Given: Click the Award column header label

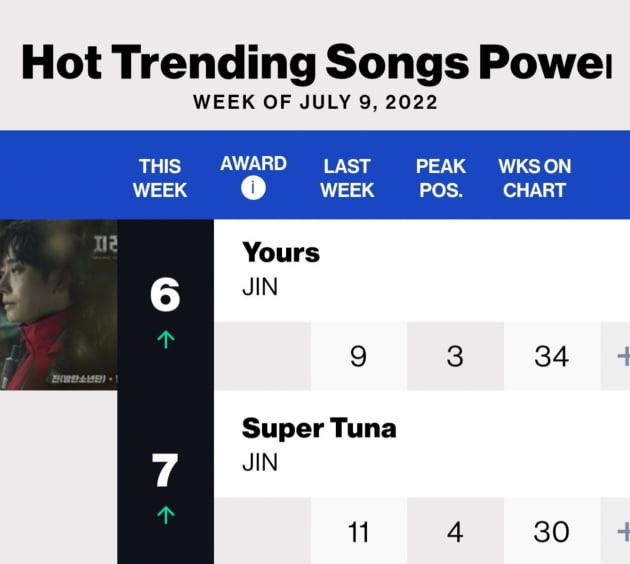Looking at the screenshot, I should click(253, 163).
